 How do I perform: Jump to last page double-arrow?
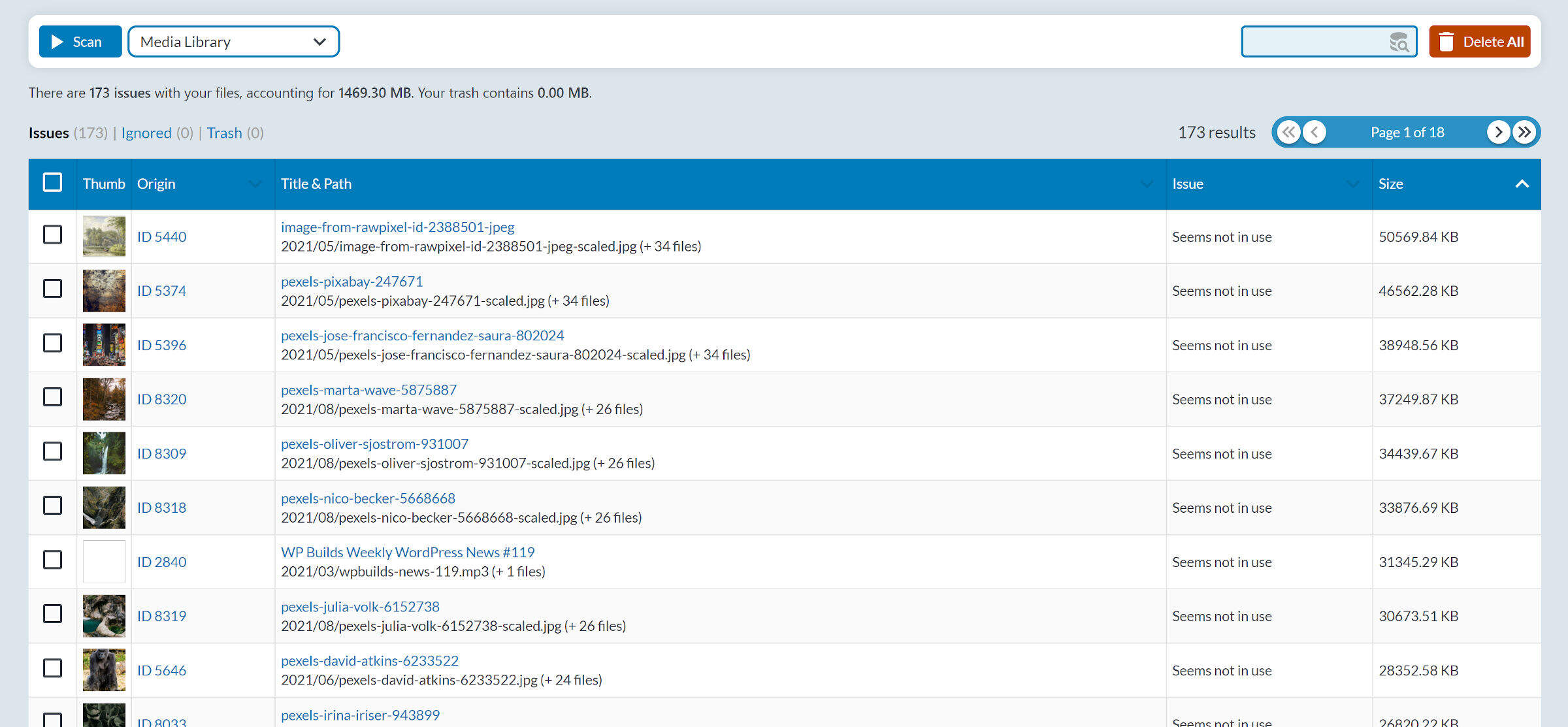[1524, 132]
